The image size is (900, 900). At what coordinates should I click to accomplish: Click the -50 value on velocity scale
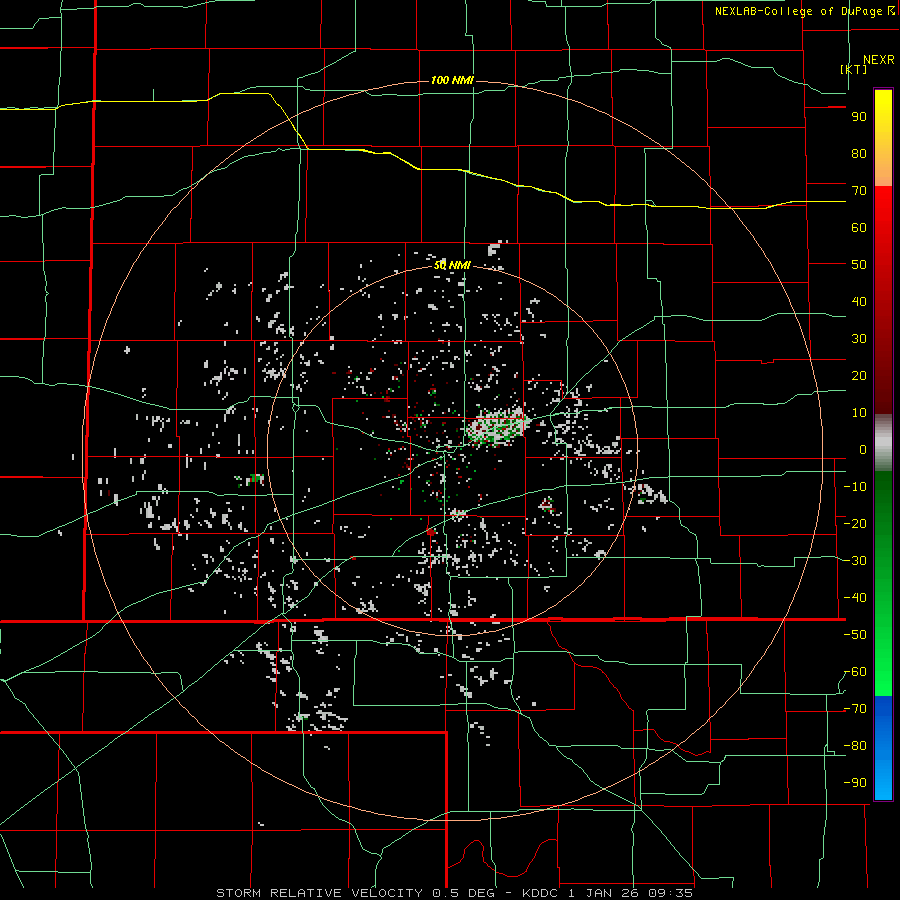click(x=855, y=635)
